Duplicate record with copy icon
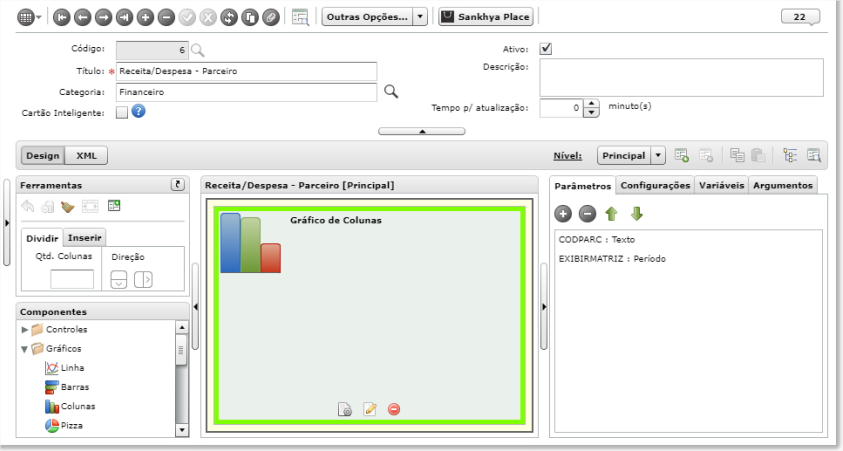The height and width of the screenshot is (451, 843). pyautogui.click(x=250, y=17)
